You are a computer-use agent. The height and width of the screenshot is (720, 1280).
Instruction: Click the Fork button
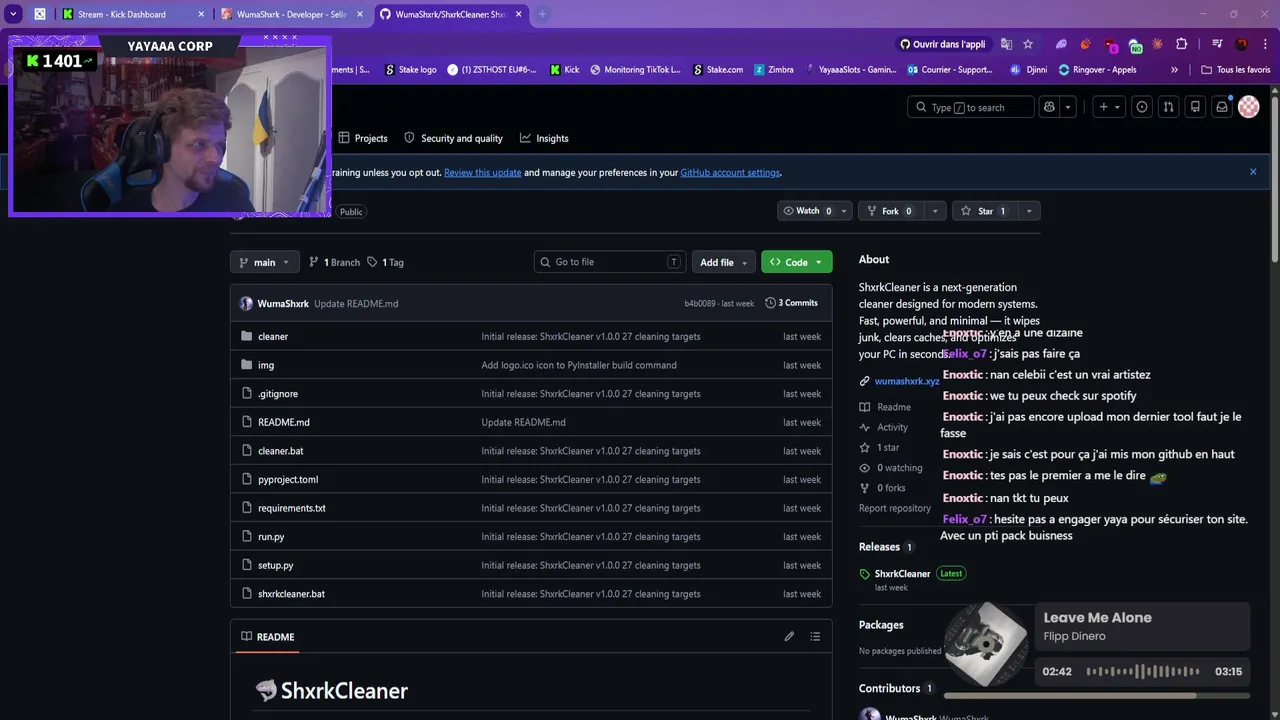(x=891, y=211)
